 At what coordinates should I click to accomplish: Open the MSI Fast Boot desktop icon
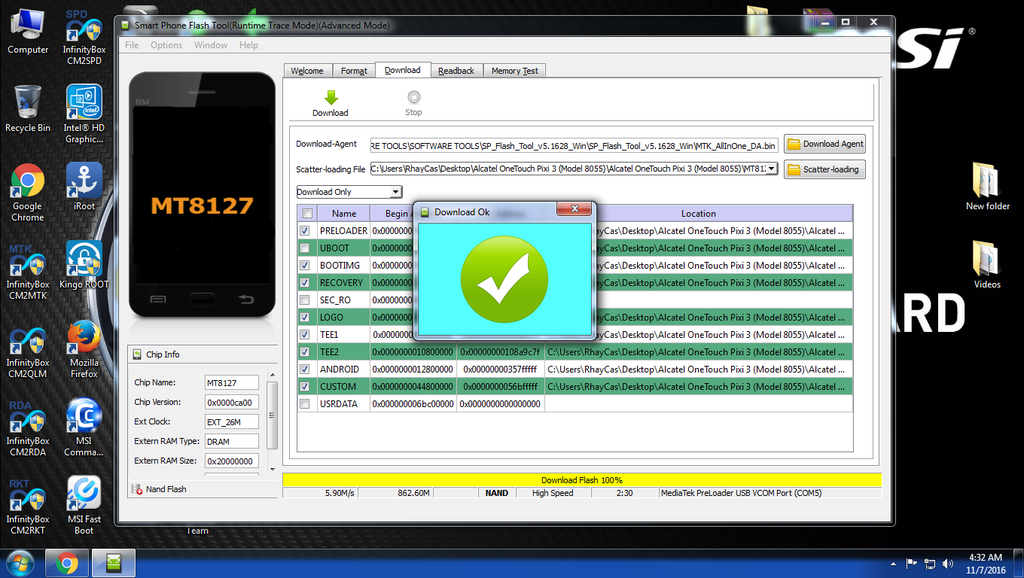point(84,494)
